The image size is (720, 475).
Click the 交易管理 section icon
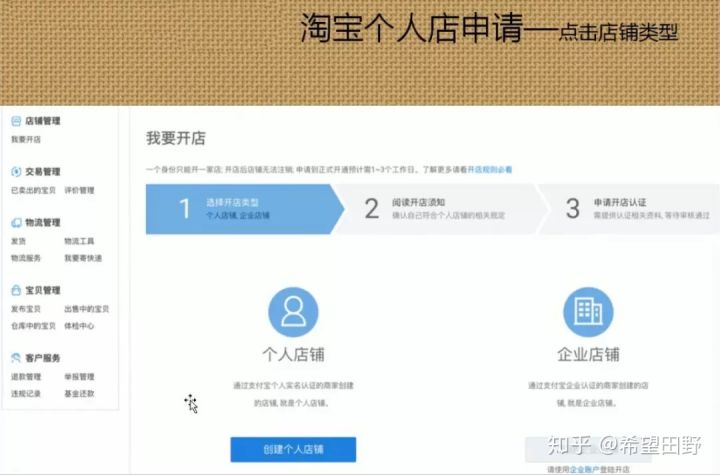[16, 171]
